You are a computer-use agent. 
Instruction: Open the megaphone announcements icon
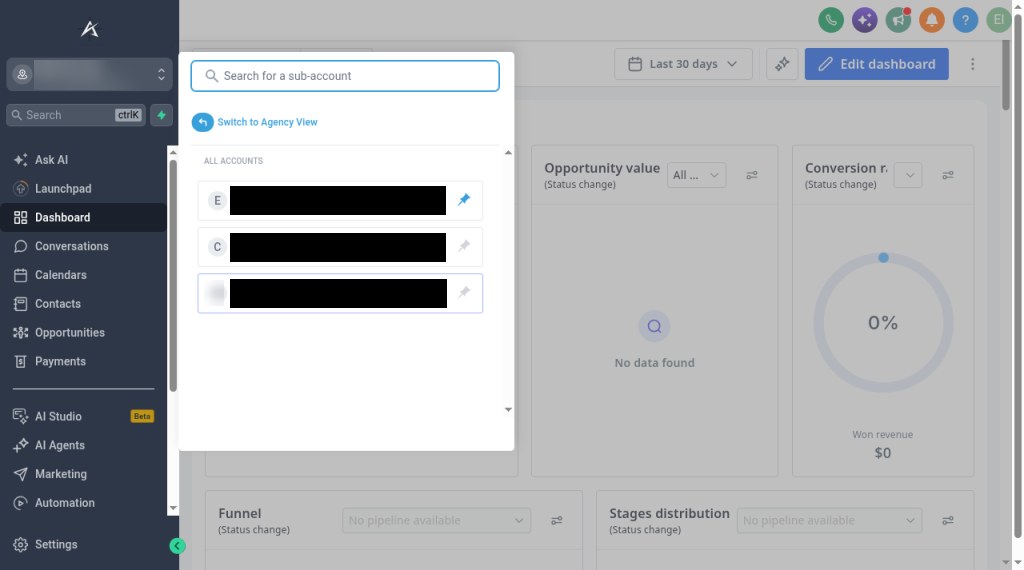[x=899, y=20]
